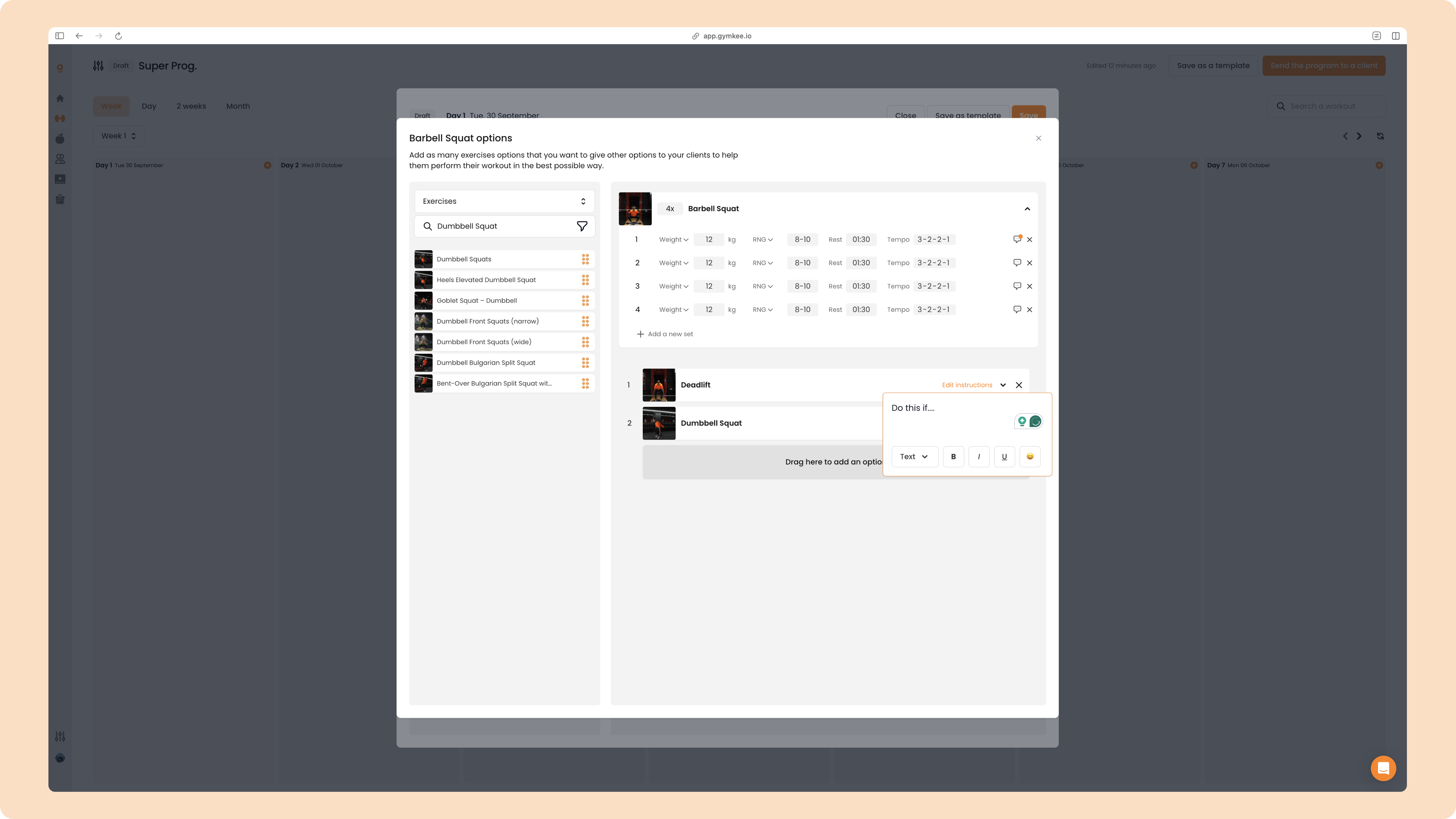Remove the Deadlift option
The width and height of the screenshot is (1456, 819).
pyautogui.click(x=1019, y=385)
